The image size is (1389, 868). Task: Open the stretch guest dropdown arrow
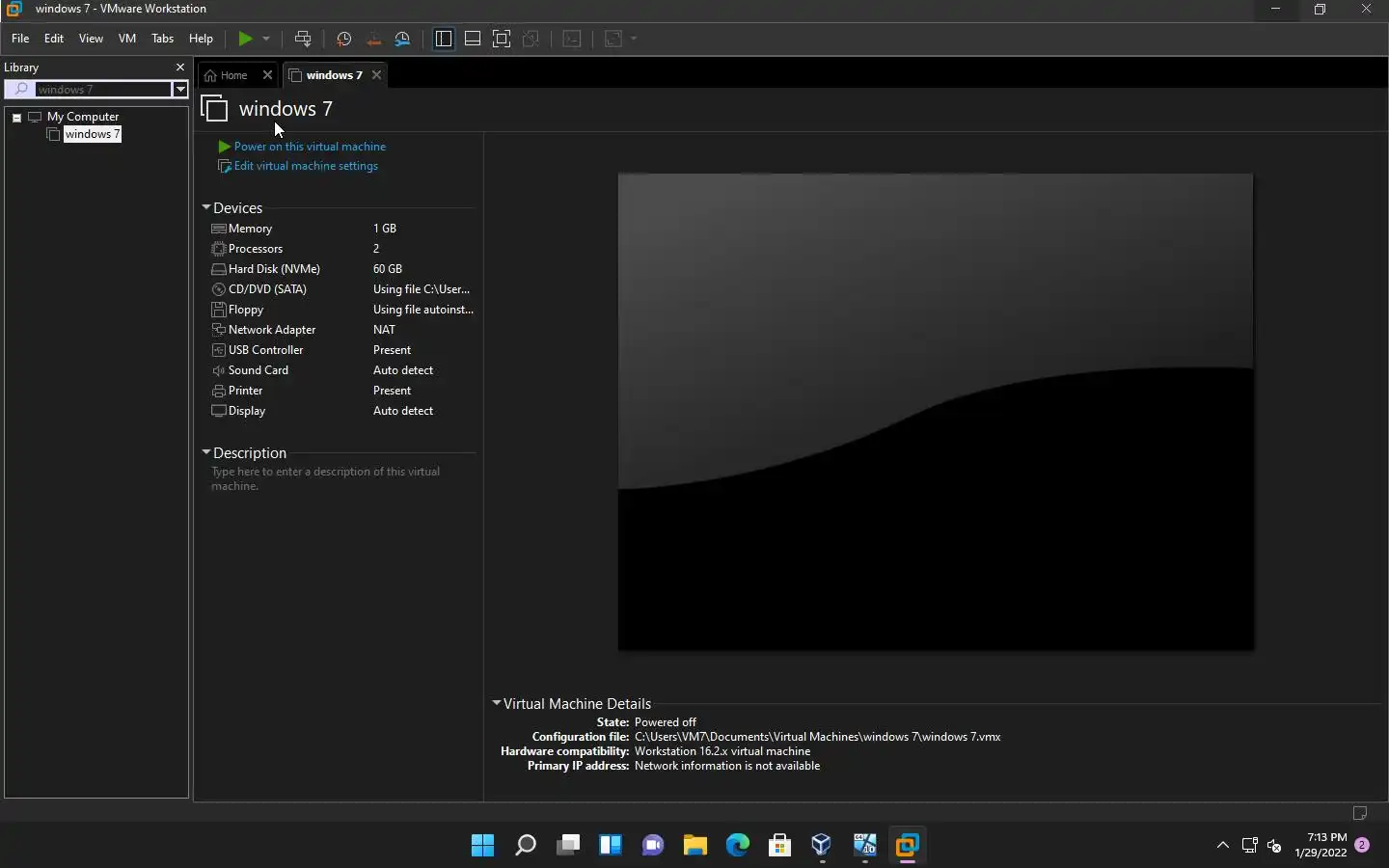[x=634, y=39]
